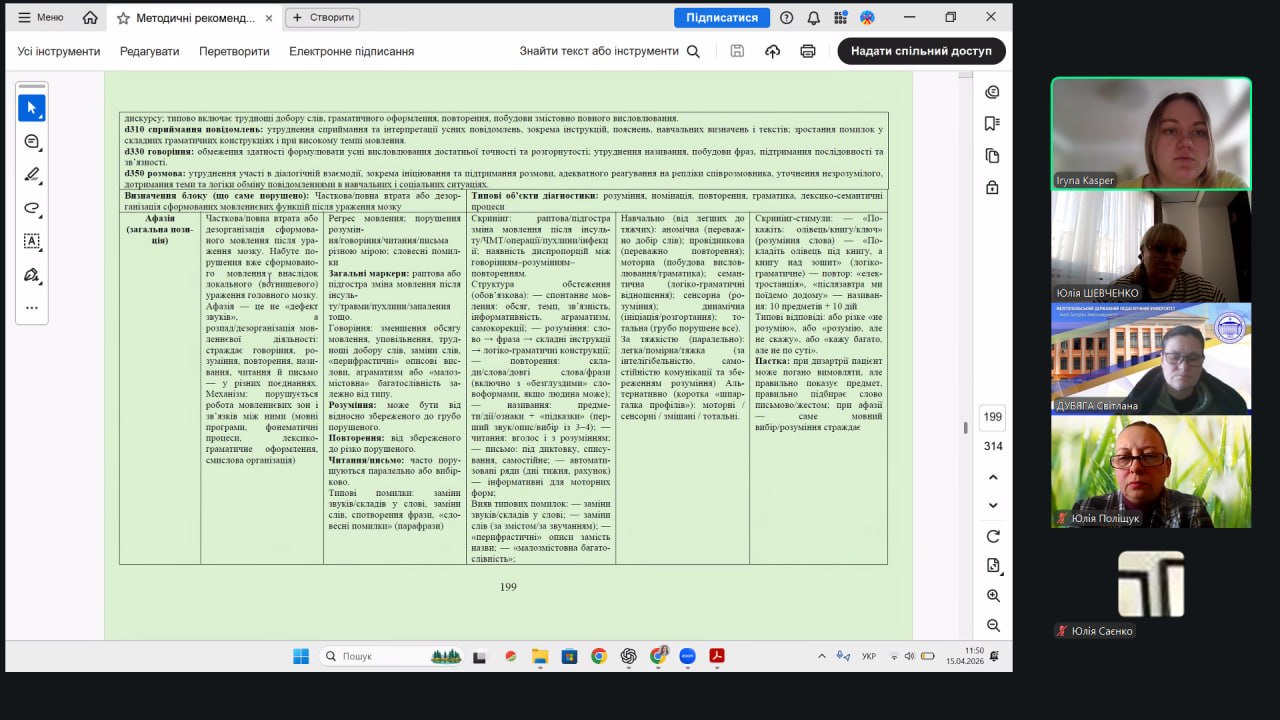The image size is (1280, 720).
Task: Click Надати спільний доступ button
Action: [921, 51]
